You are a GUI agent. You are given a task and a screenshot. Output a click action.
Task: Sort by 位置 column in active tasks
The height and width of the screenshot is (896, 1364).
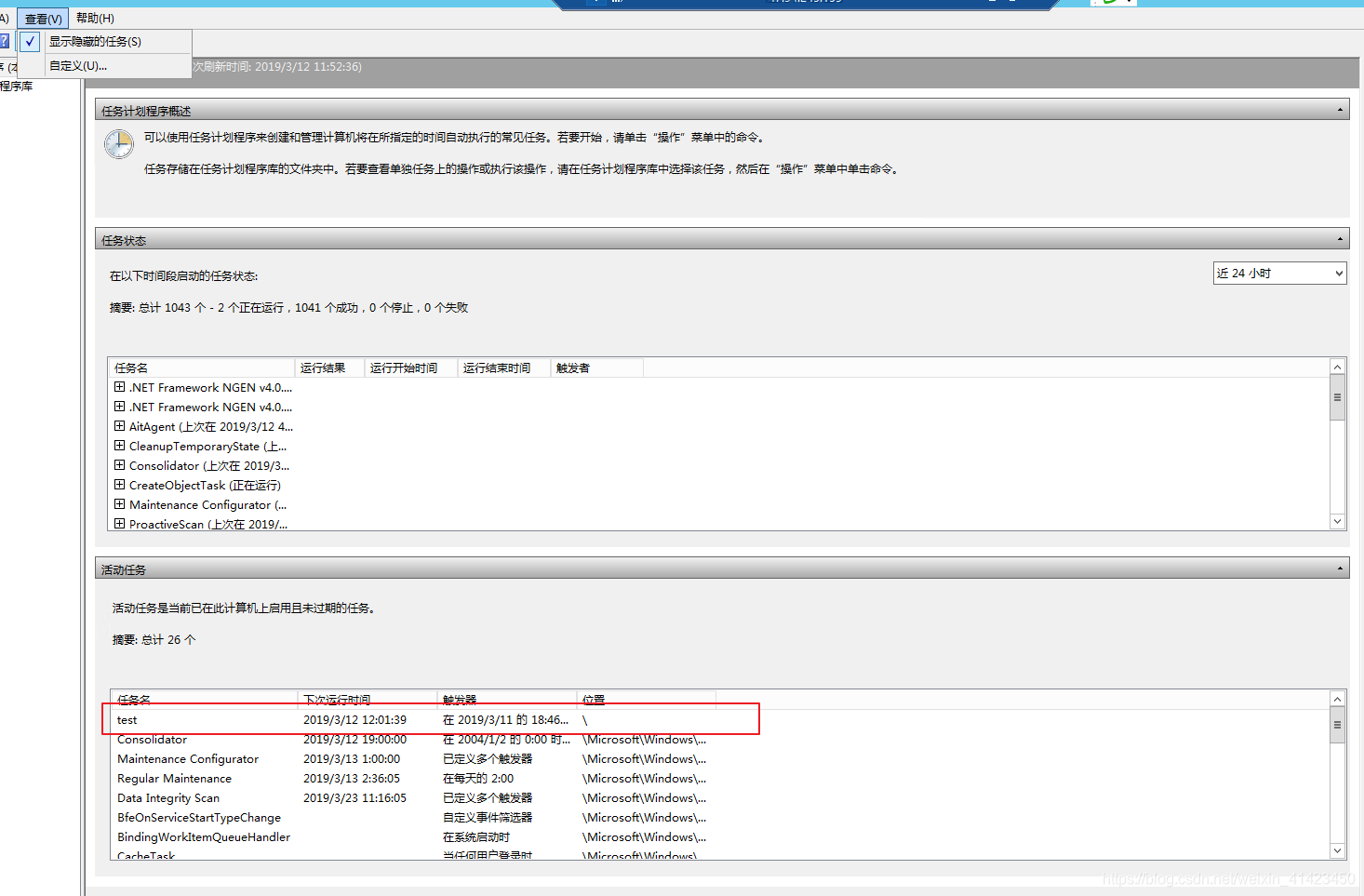point(646,700)
